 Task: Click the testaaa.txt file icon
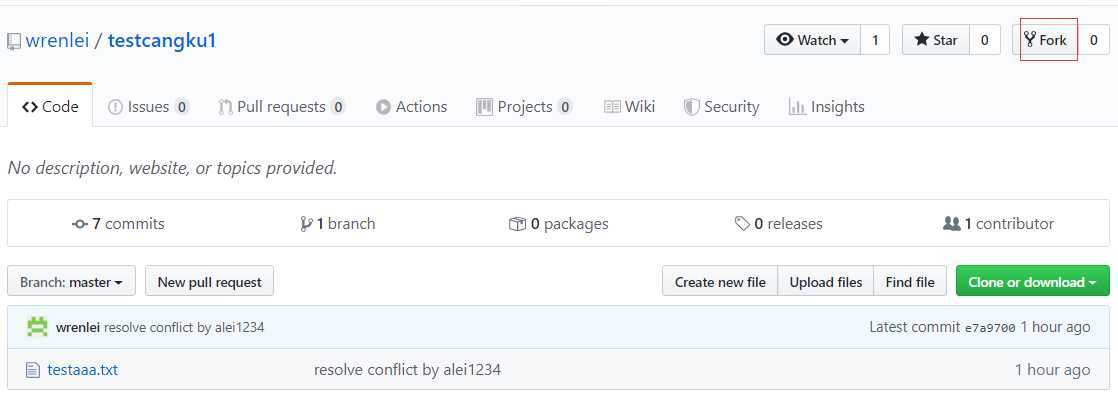tap(32, 370)
